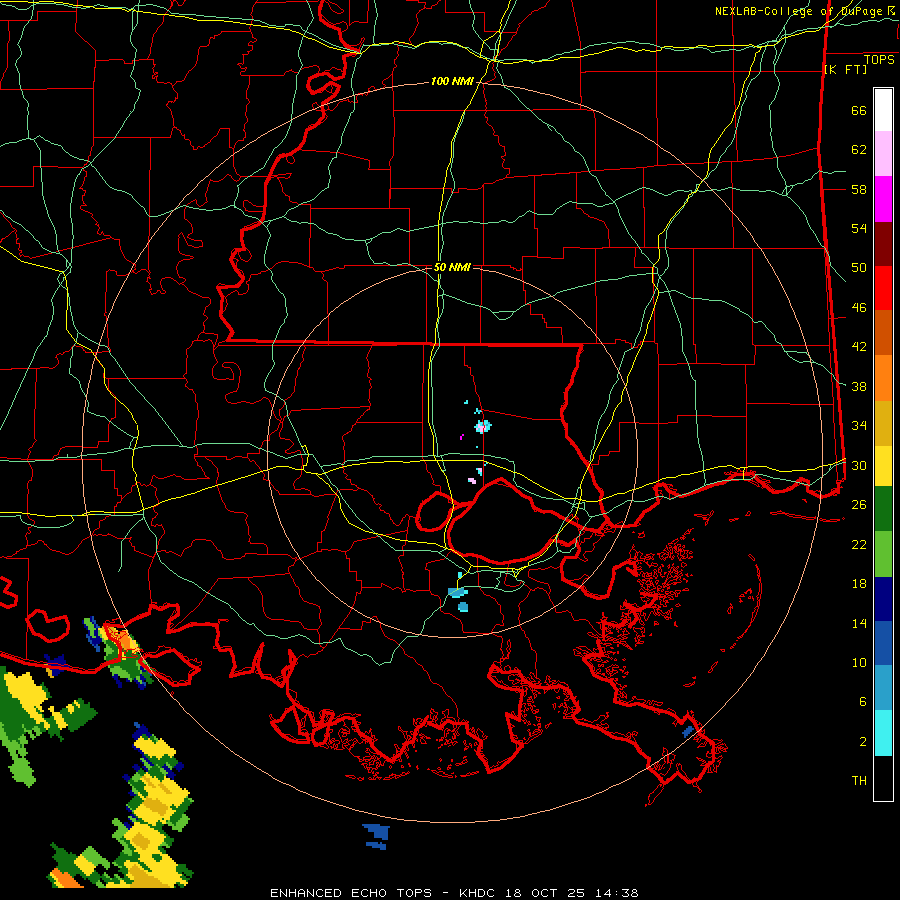Screen dimensions: 900x900
Task: Click the "14" legend value
Action: click(x=859, y=623)
